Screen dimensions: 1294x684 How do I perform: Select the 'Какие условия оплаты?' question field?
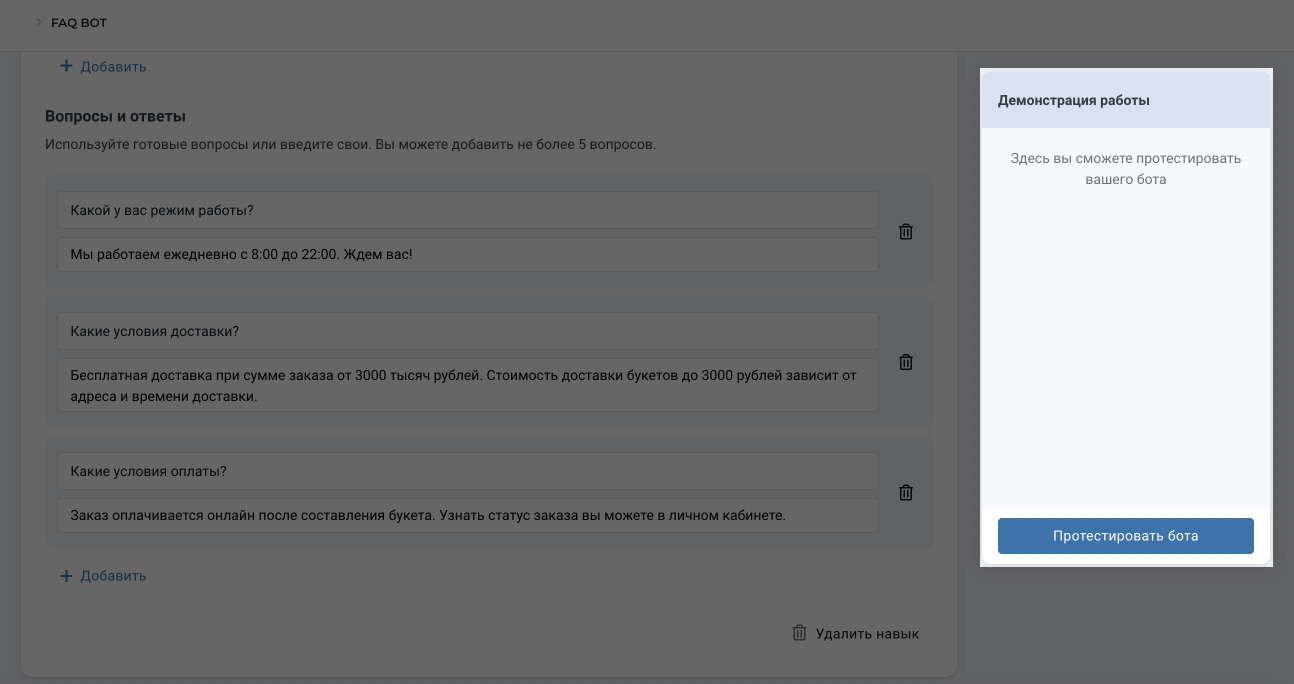467,471
